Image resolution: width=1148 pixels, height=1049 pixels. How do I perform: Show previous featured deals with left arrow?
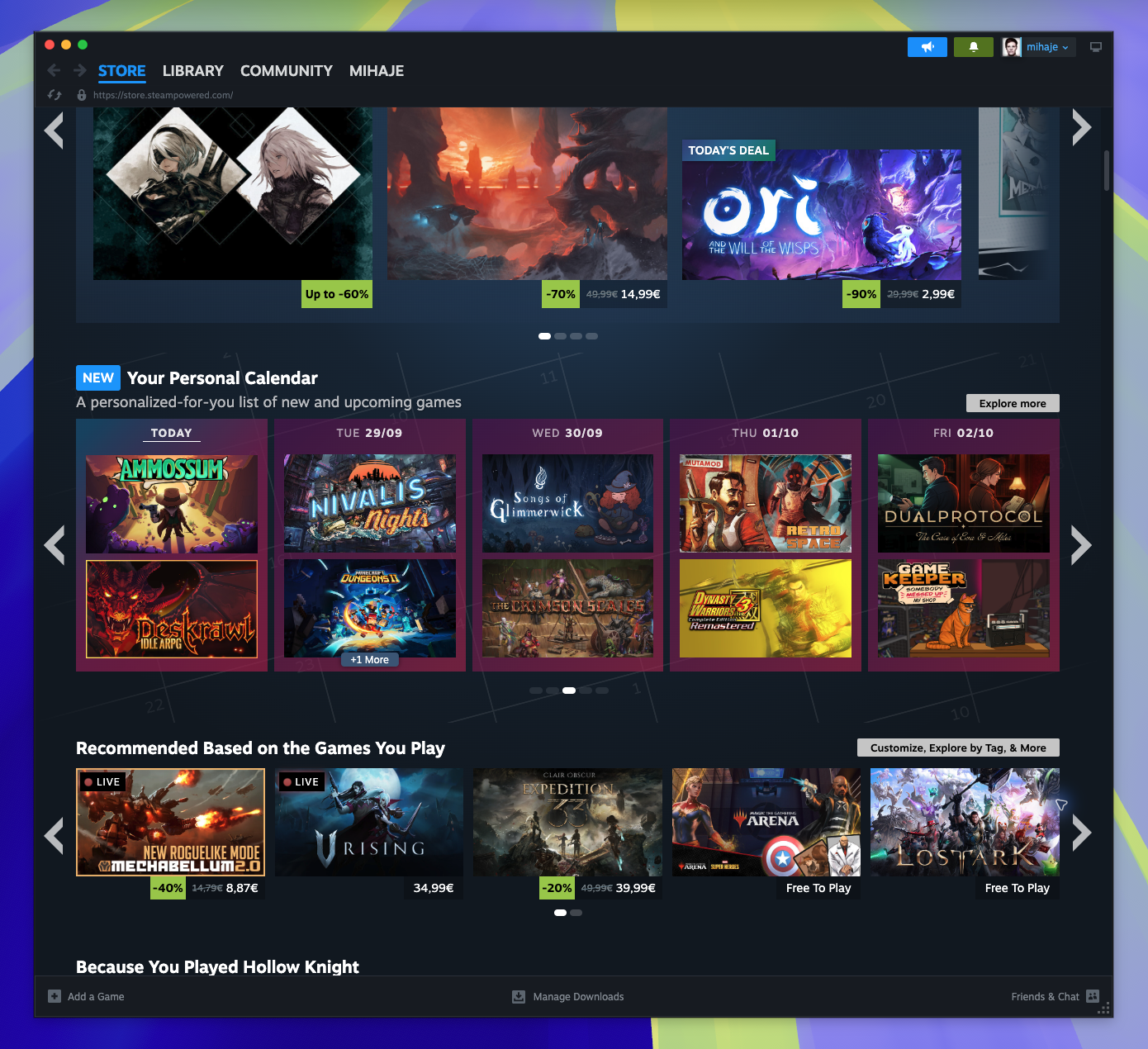(x=55, y=130)
